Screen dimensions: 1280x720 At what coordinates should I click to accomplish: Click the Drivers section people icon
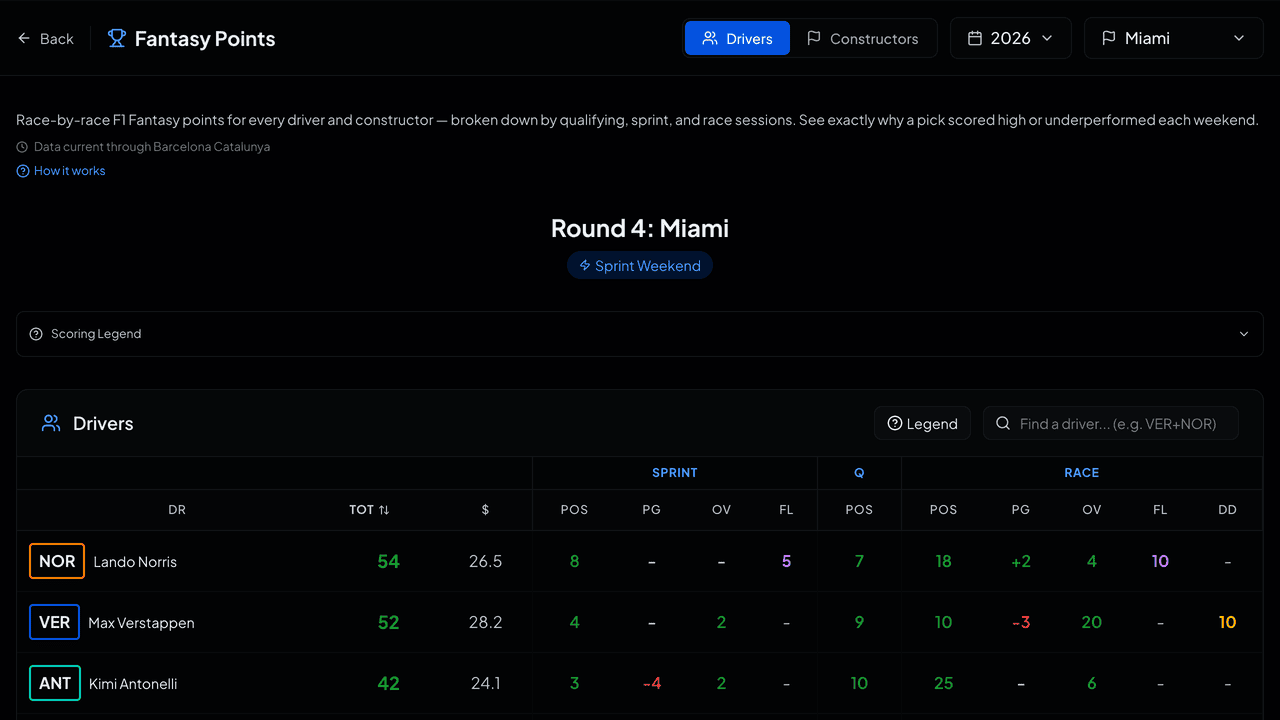(x=51, y=424)
